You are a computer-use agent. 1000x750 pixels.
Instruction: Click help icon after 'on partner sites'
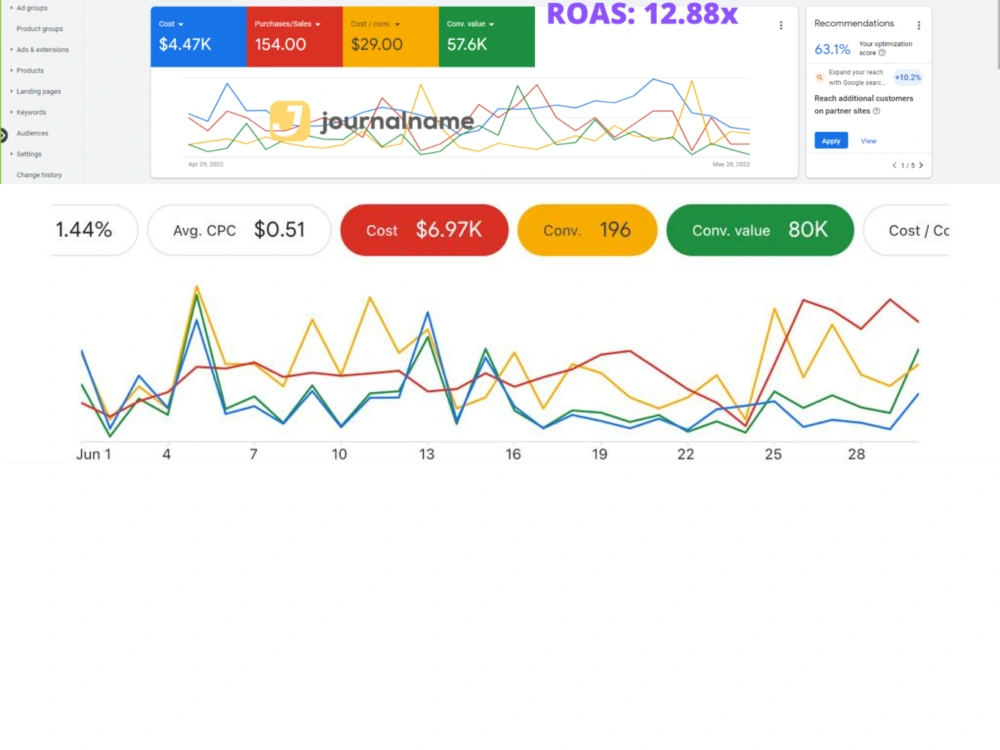[x=876, y=111]
